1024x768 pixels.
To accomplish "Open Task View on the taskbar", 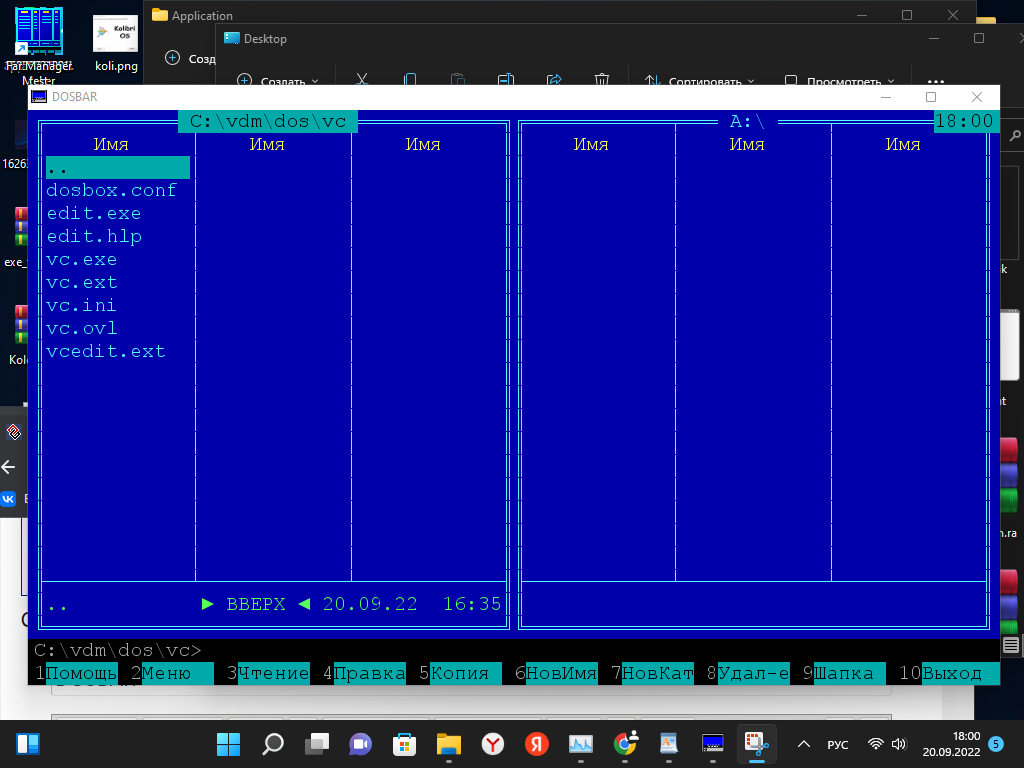I will 317,744.
